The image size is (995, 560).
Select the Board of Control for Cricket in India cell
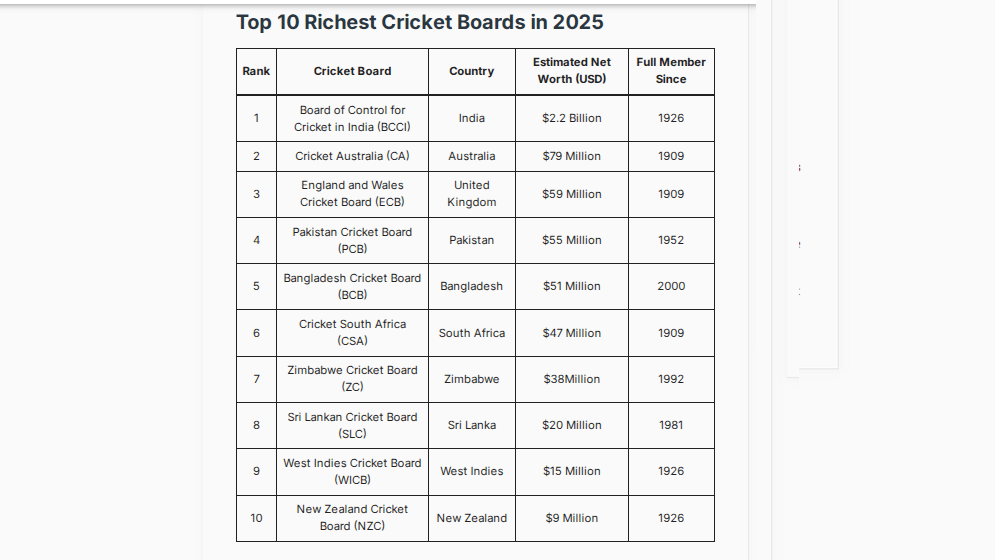(x=352, y=118)
